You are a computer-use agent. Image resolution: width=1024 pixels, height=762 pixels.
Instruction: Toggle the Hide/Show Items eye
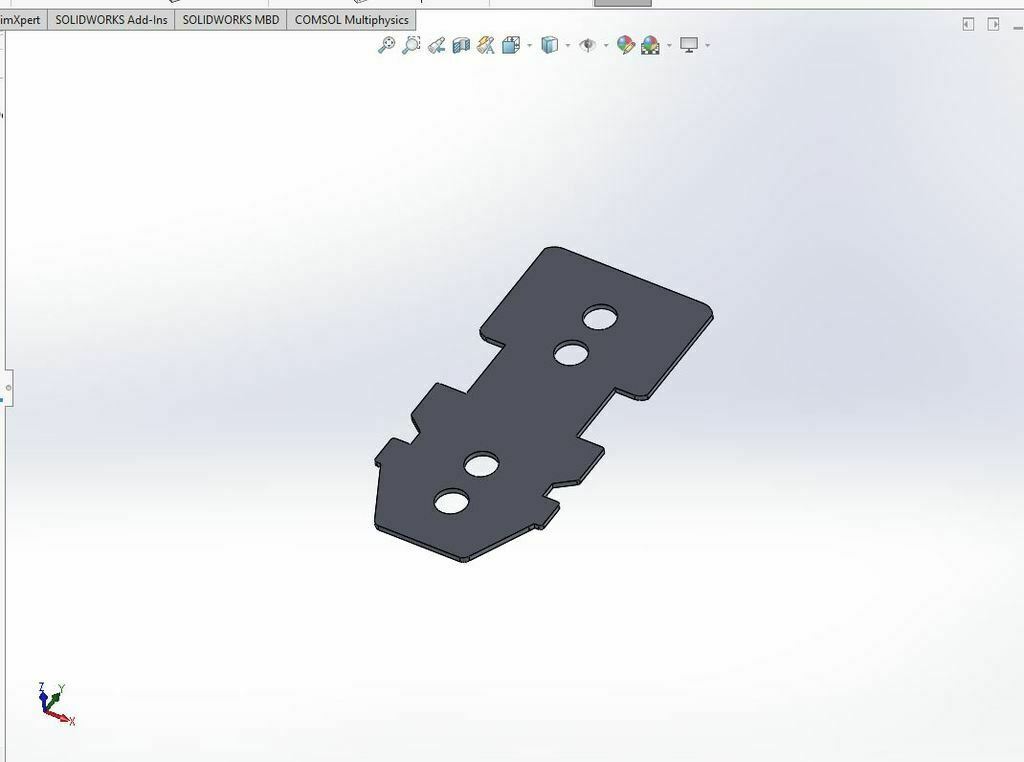pos(588,45)
